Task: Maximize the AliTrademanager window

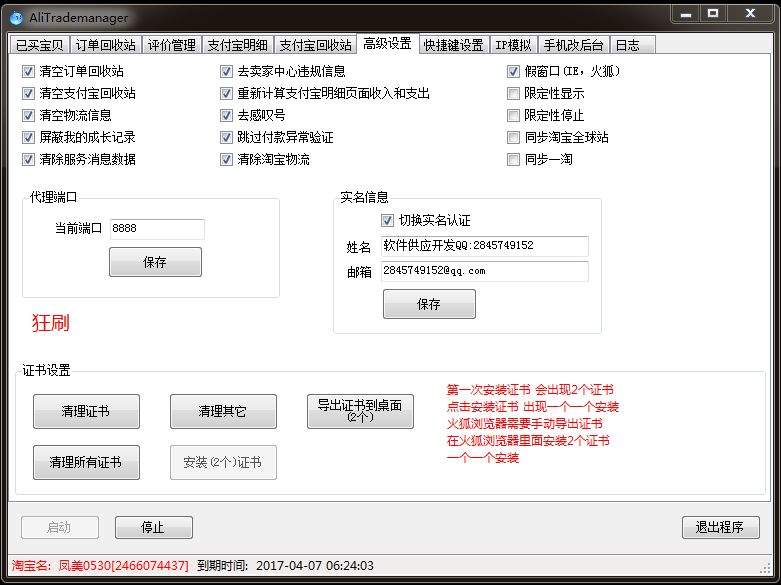Action: 713,14
